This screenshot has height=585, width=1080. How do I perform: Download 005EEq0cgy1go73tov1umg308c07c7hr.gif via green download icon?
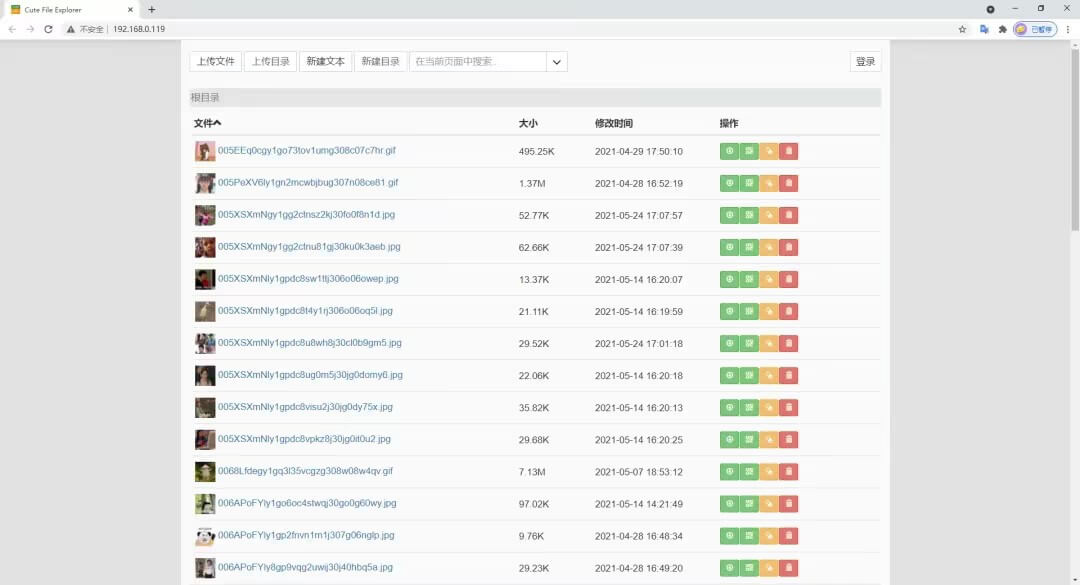tap(729, 150)
